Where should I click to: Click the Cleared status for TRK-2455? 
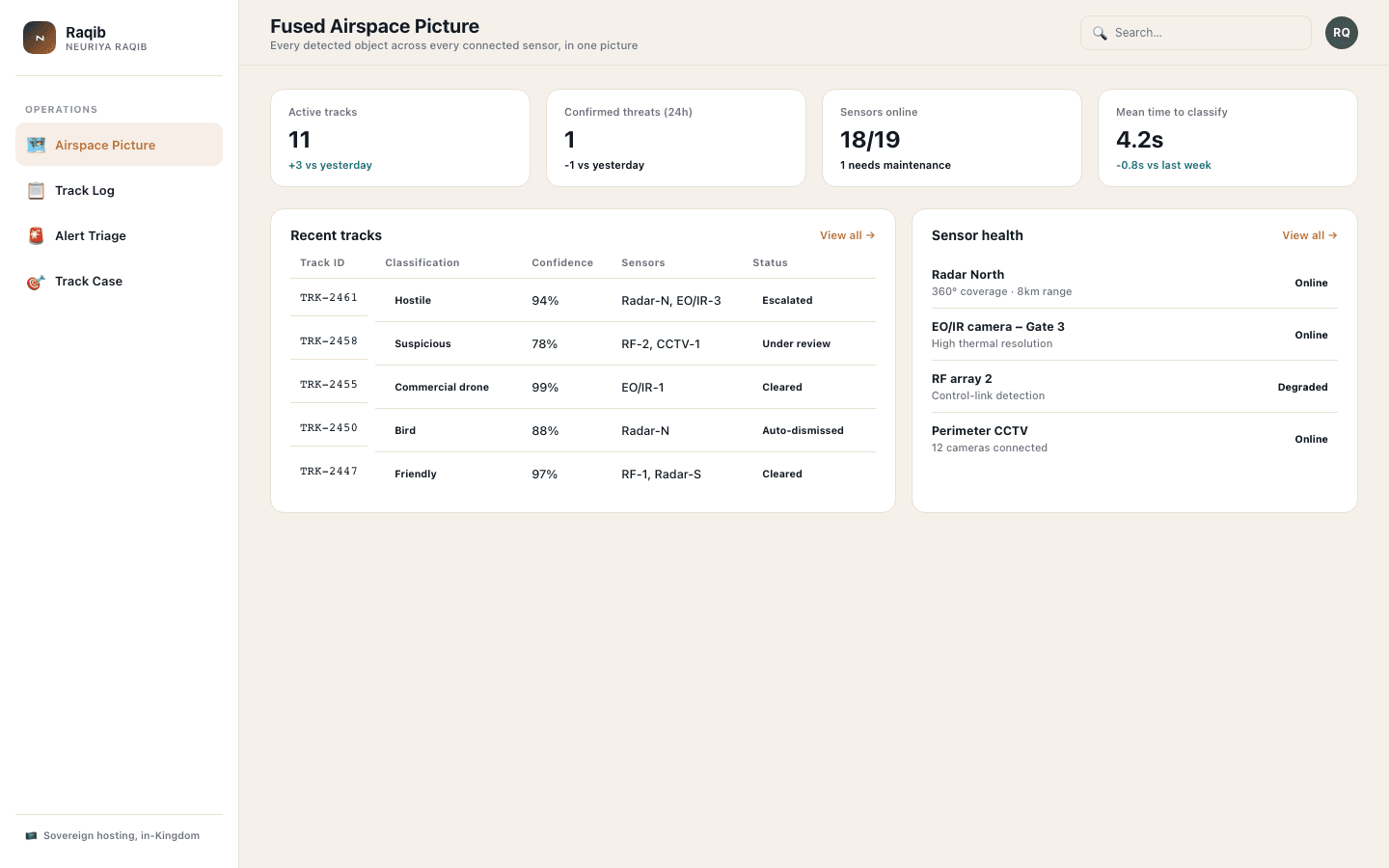point(782,388)
